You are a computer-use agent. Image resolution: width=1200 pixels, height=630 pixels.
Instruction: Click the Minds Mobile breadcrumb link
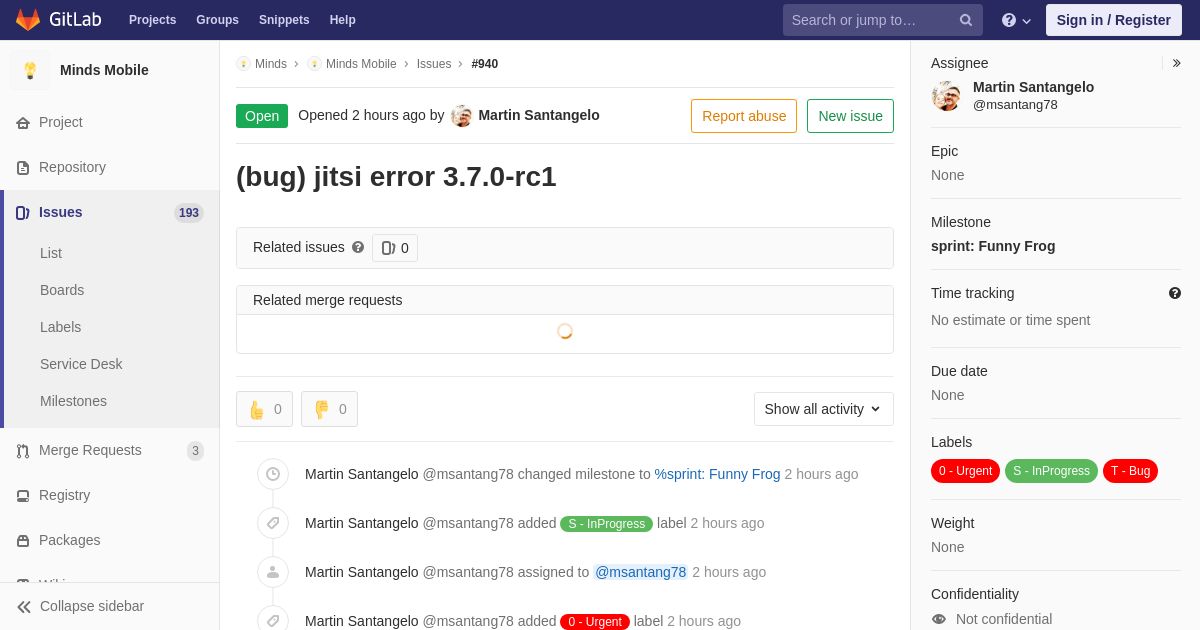pyautogui.click(x=361, y=64)
